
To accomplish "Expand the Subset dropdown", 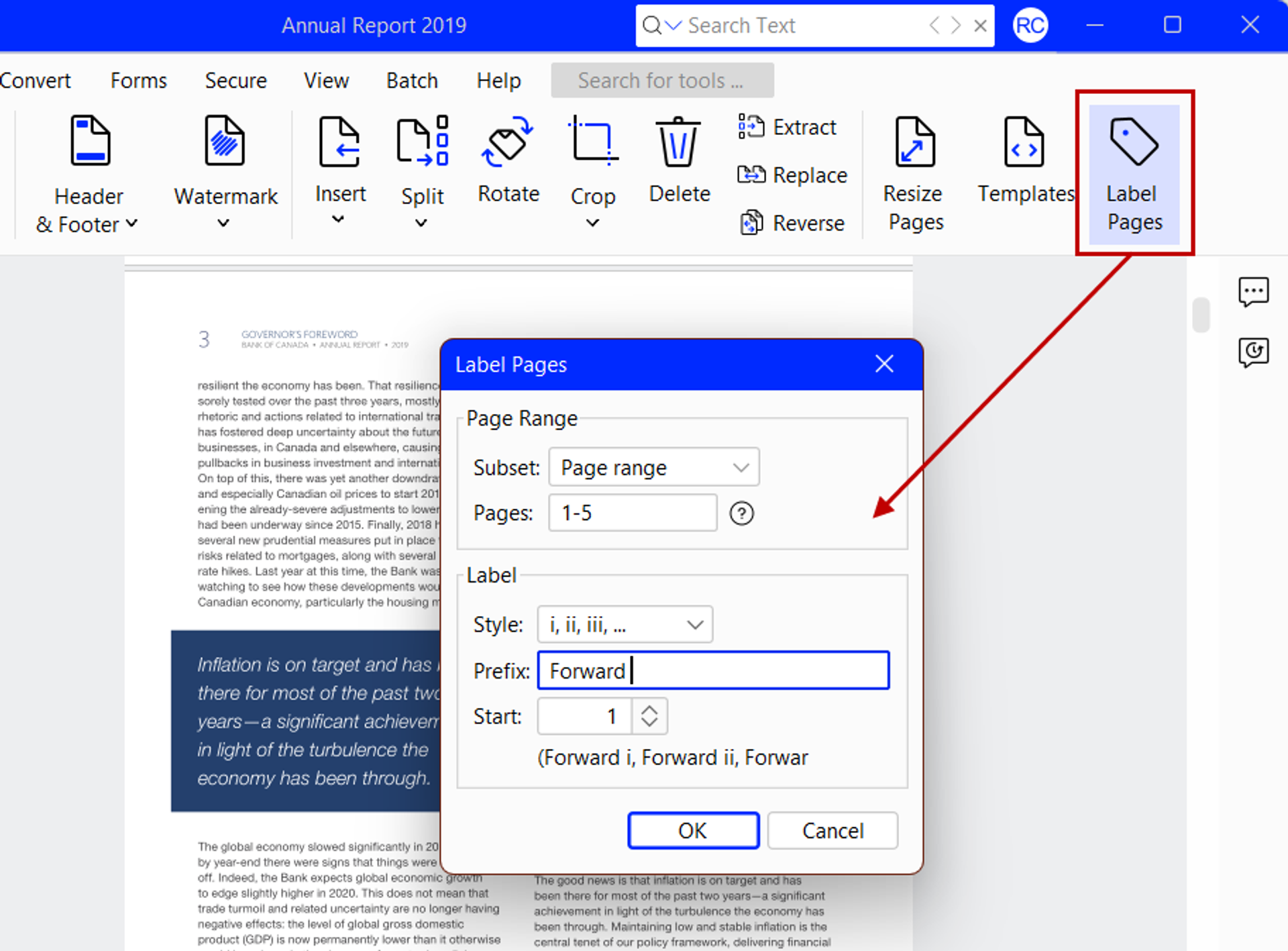I will click(x=653, y=467).
